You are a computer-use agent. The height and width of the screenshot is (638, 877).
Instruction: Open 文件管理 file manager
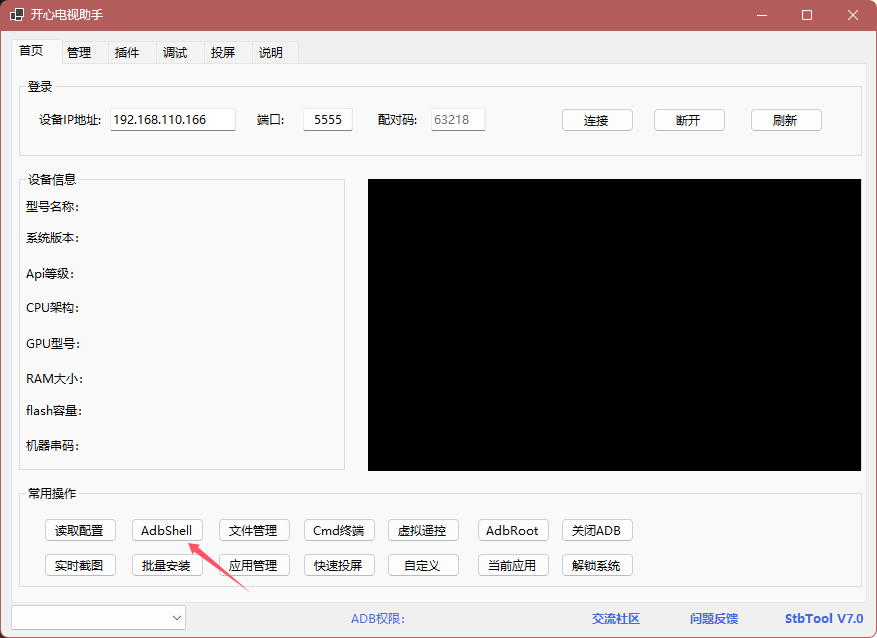click(x=253, y=531)
